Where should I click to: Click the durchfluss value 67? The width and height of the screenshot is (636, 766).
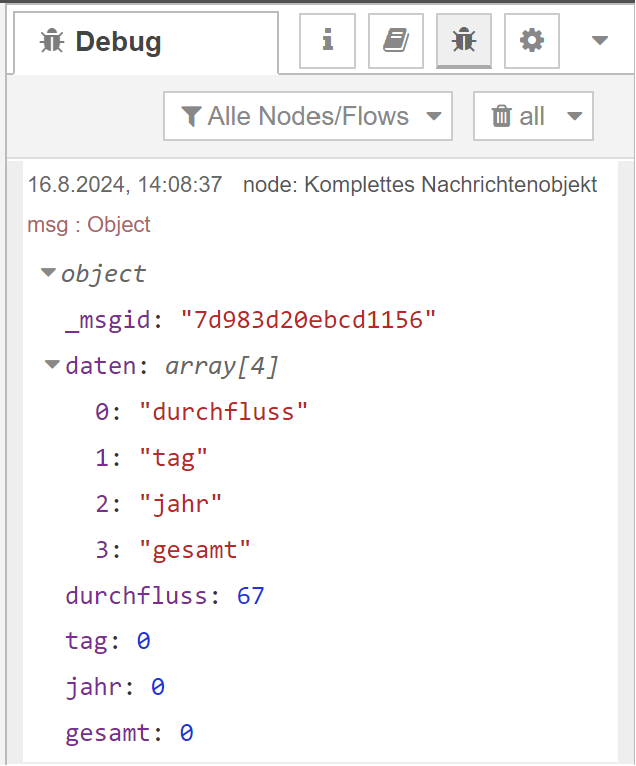point(250,596)
